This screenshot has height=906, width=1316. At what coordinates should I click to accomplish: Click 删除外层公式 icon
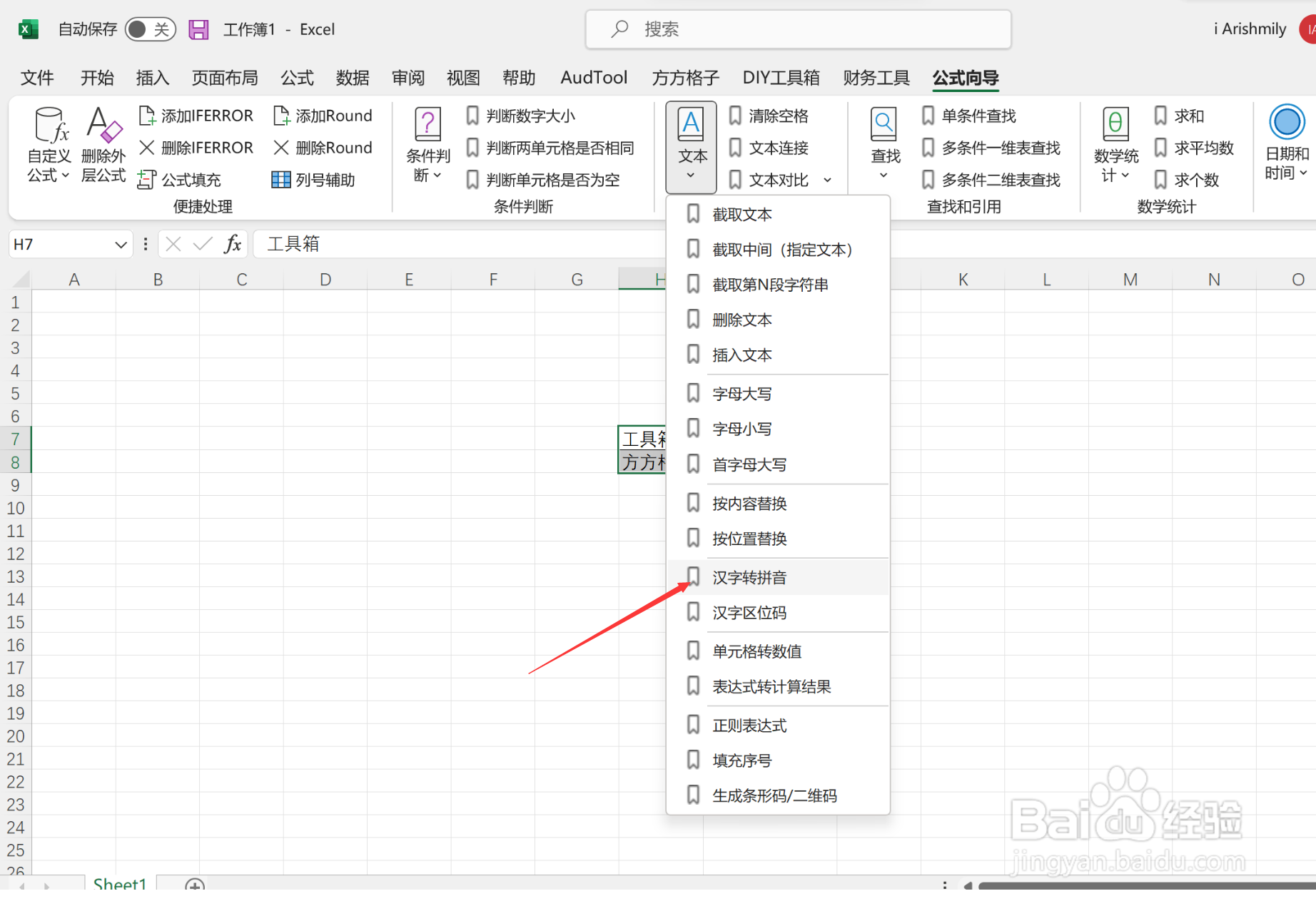click(x=103, y=146)
